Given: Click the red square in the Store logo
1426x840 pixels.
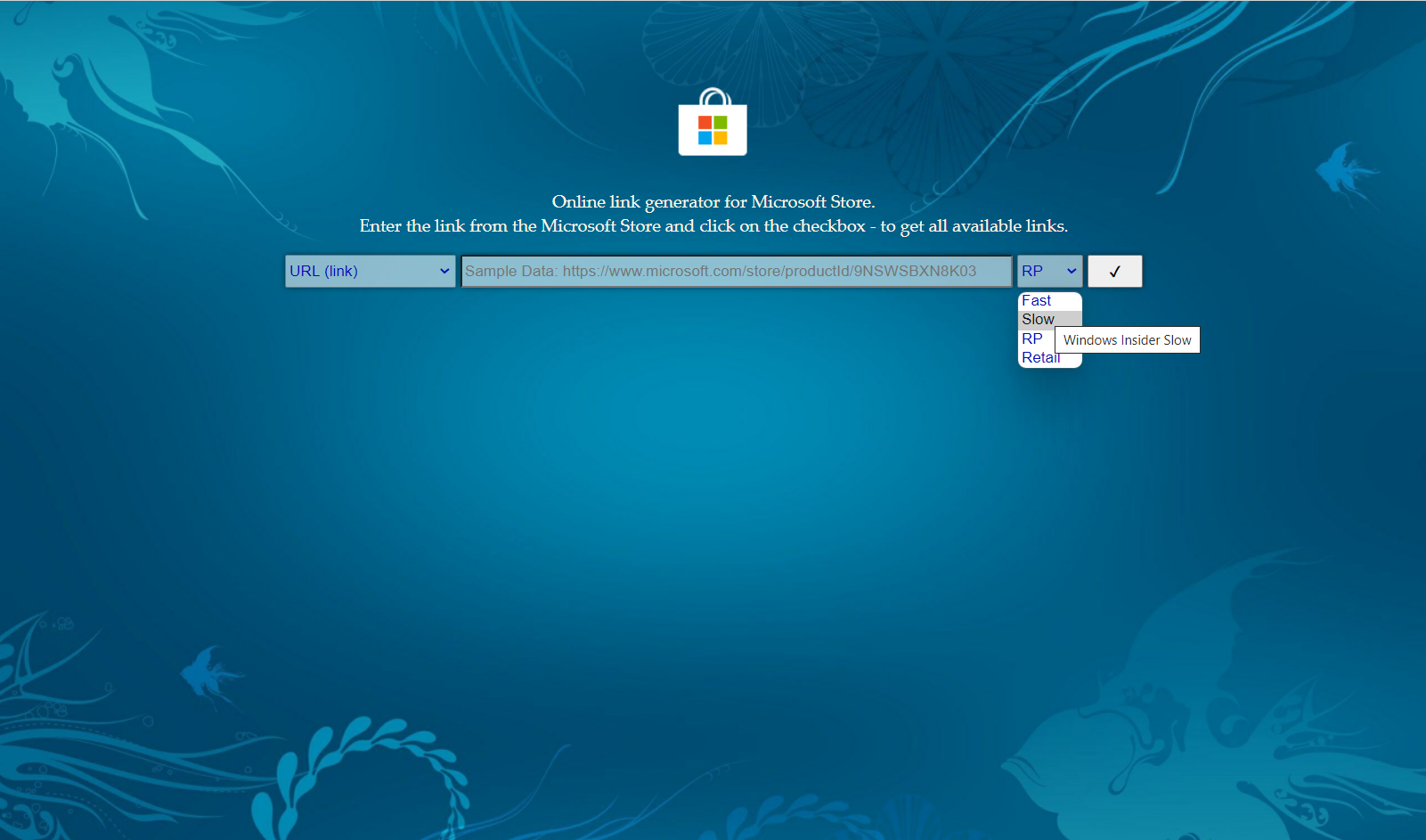Looking at the screenshot, I should tap(705, 123).
